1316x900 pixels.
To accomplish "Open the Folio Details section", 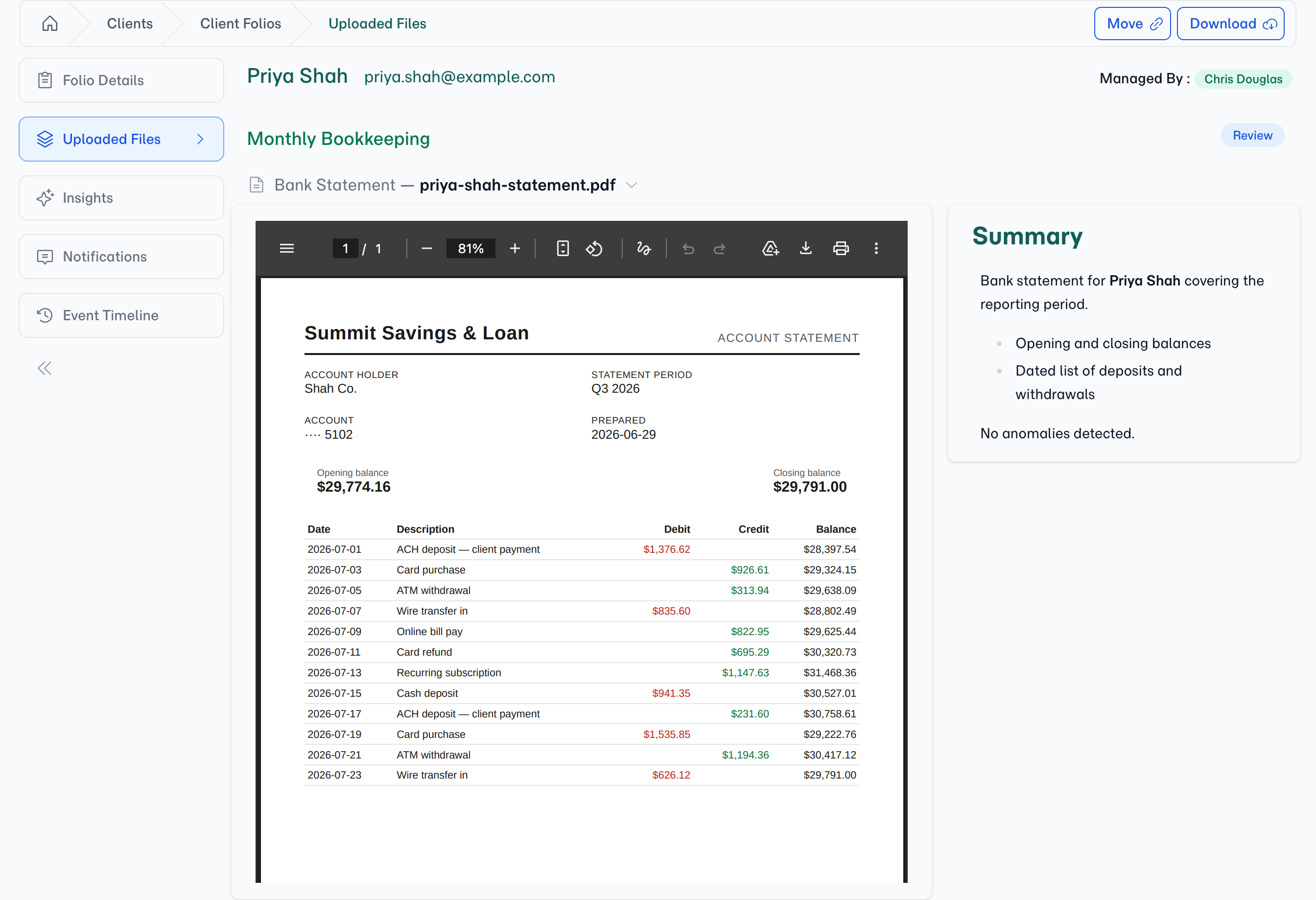I will (x=121, y=80).
